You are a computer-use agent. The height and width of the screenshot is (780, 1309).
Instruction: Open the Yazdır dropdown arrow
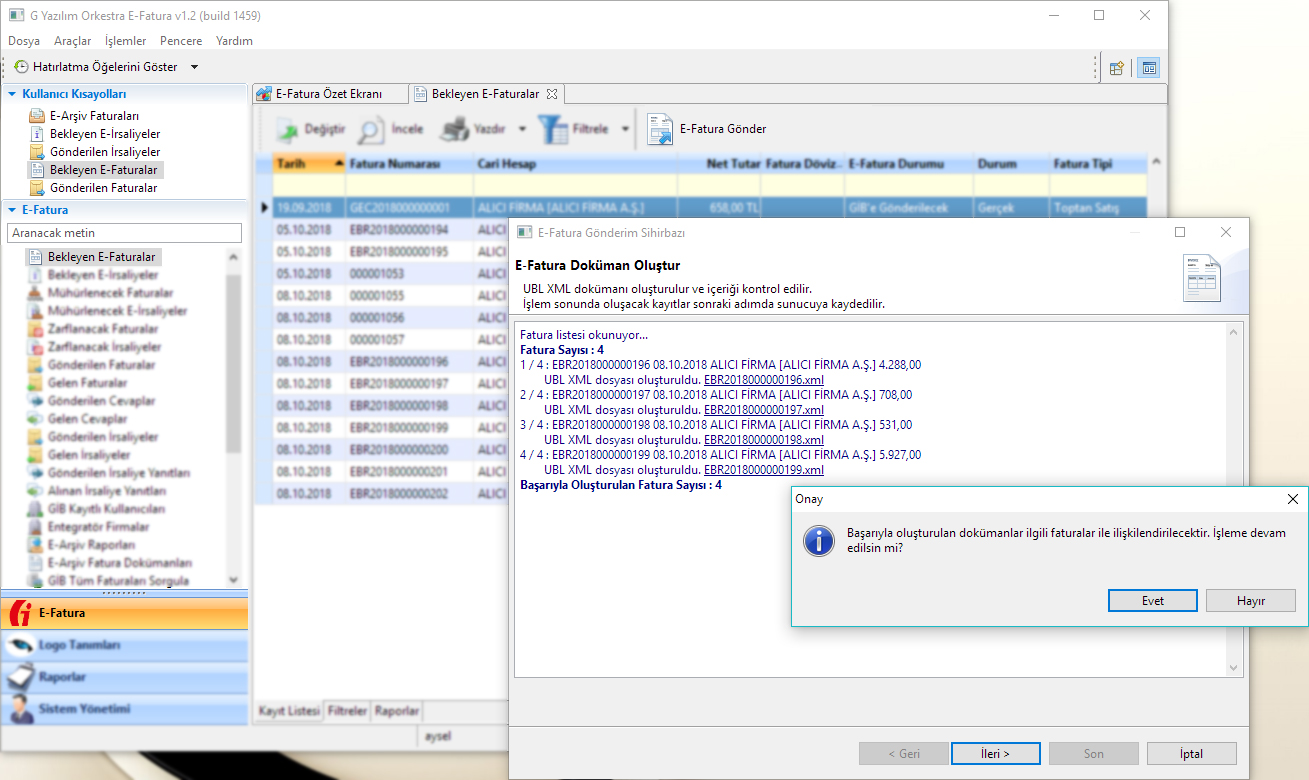pyautogui.click(x=522, y=130)
